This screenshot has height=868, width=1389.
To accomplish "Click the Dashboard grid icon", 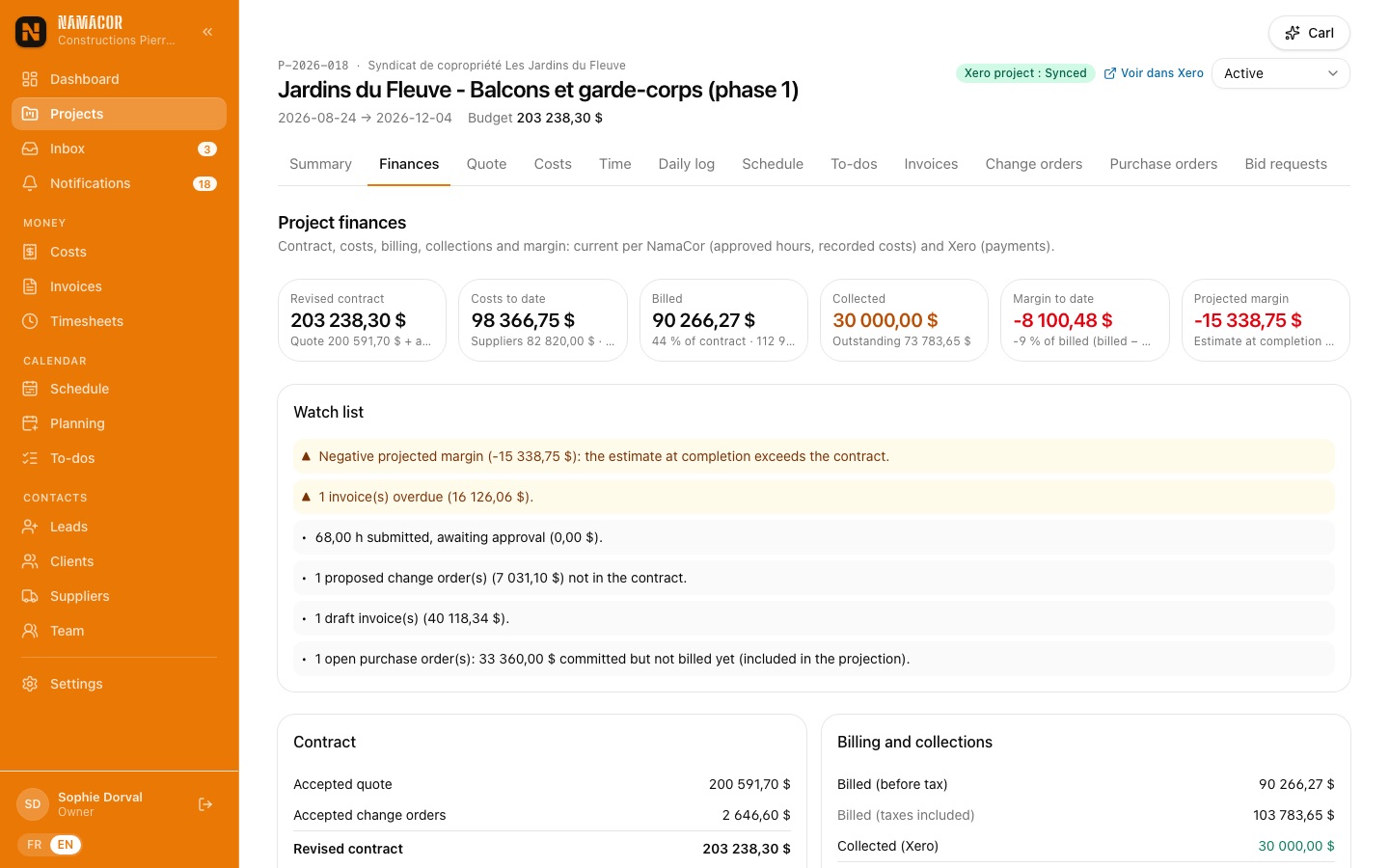I will click(x=30, y=79).
